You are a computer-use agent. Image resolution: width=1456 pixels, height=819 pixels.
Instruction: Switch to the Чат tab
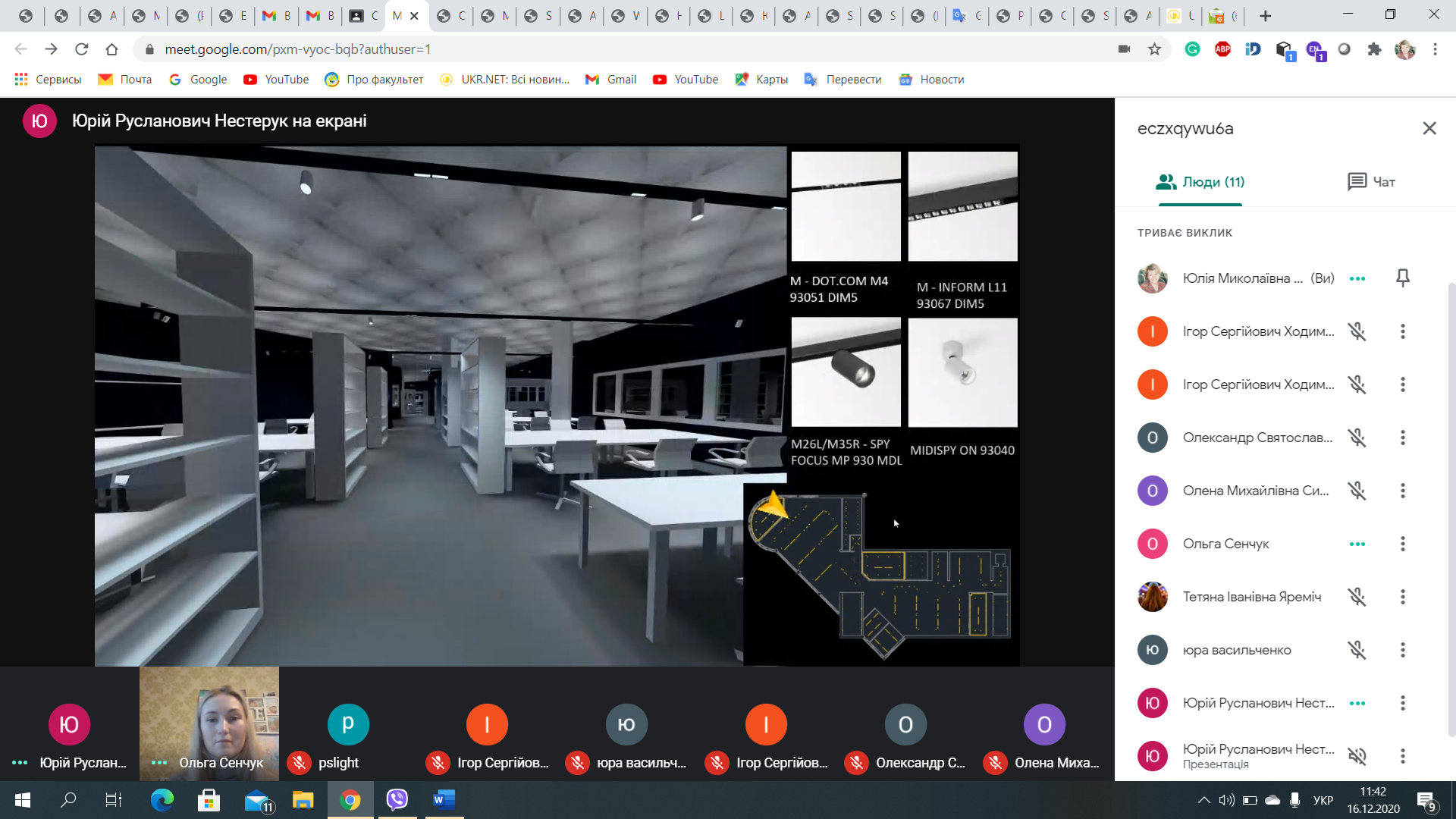1371,182
